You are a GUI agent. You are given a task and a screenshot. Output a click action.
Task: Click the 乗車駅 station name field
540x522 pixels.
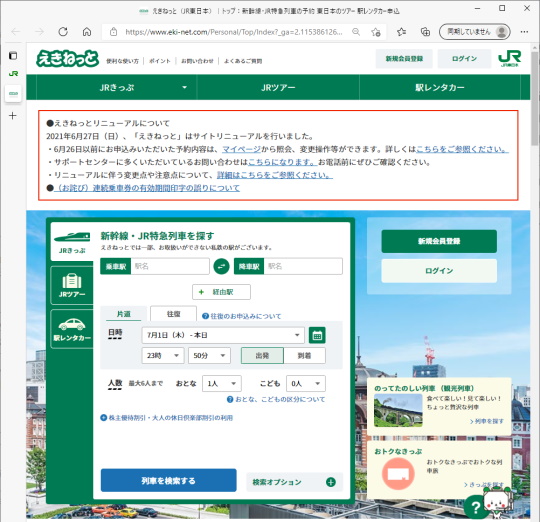click(x=170, y=266)
